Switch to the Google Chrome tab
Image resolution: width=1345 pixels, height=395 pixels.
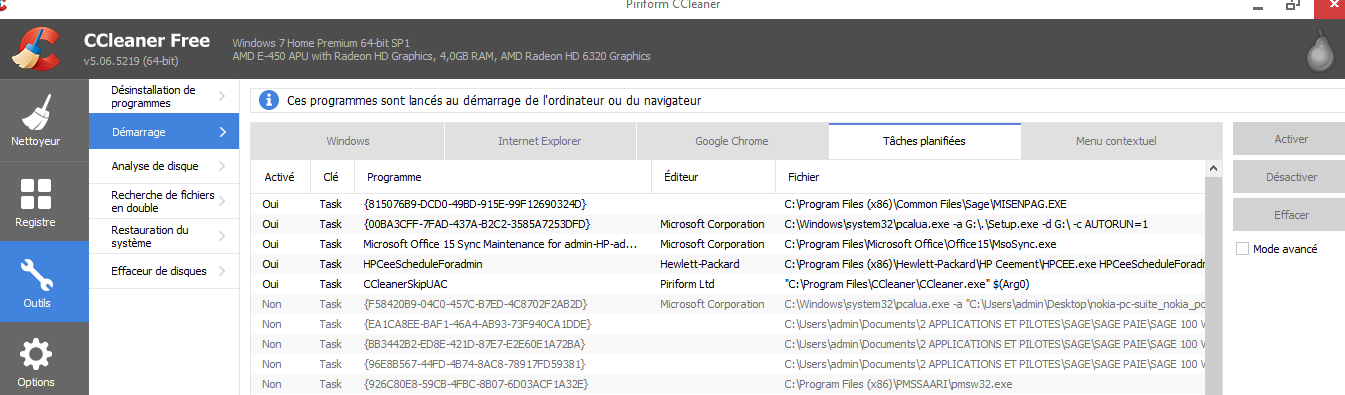click(x=732, y=141)
